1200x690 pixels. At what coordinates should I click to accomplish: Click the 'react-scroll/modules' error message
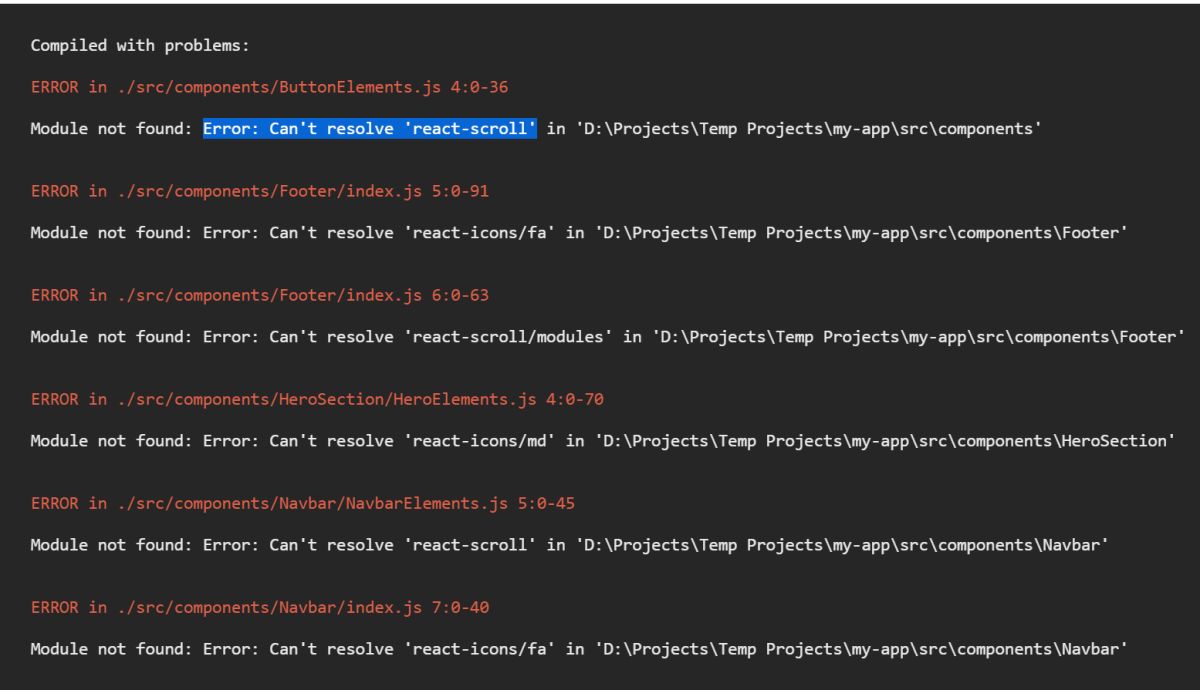coord(606,336)
